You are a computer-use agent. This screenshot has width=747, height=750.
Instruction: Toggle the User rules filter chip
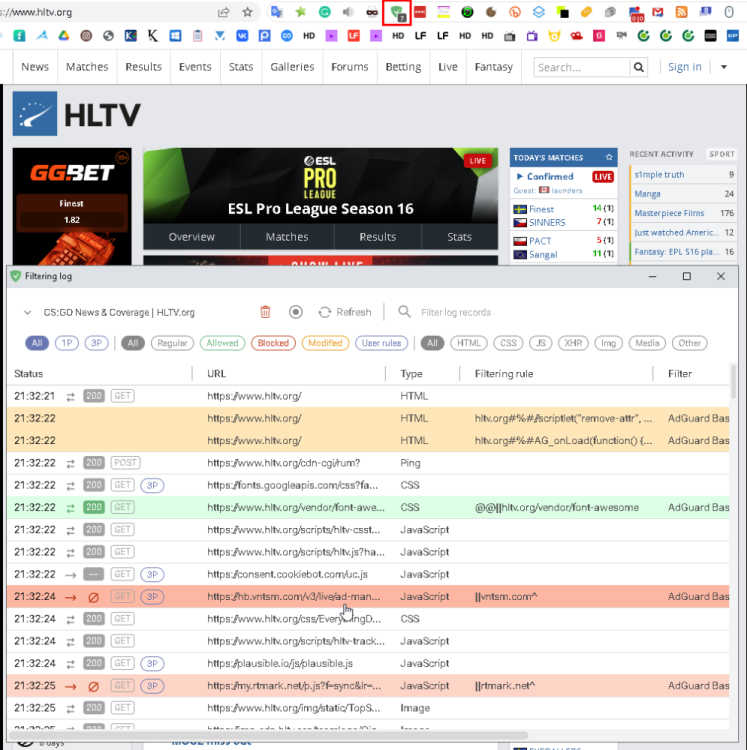[381, 343]
